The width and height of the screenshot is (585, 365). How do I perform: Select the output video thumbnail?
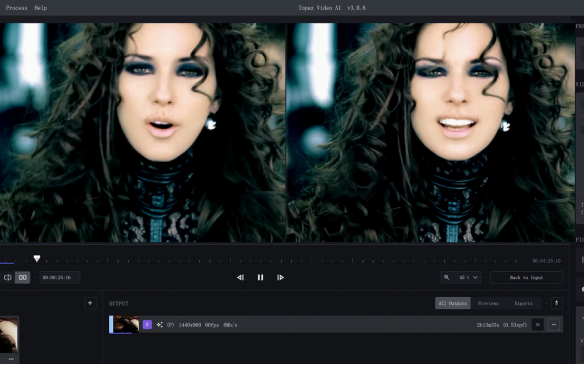click(x=126, y=324)
